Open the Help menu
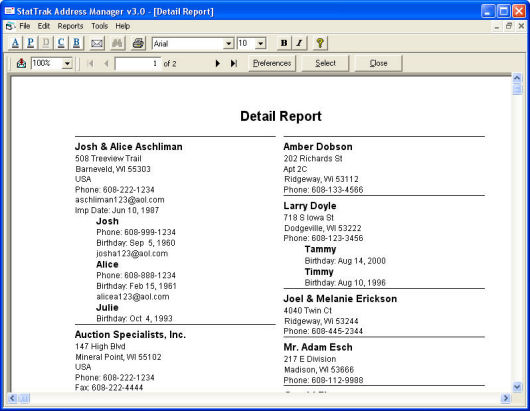Viewport: 530px width, 411px height. click(x=122, y=26)
